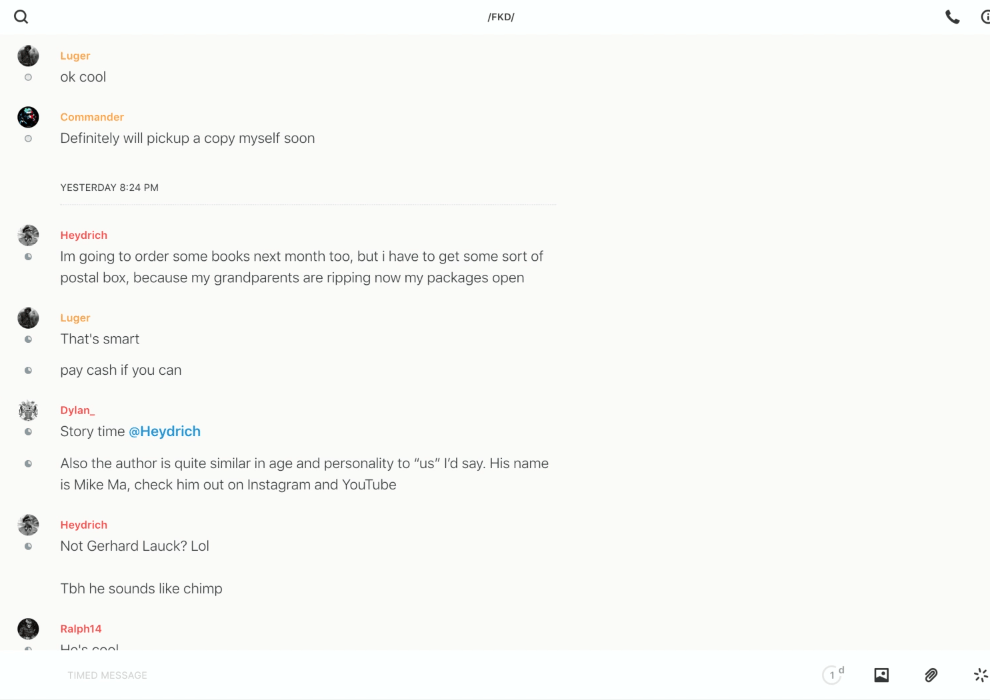Click the "Not Gerhard Lauck? Lol" message
This screenshot has width=990, height=700.
pyautogui.click(x=135, y=546)
